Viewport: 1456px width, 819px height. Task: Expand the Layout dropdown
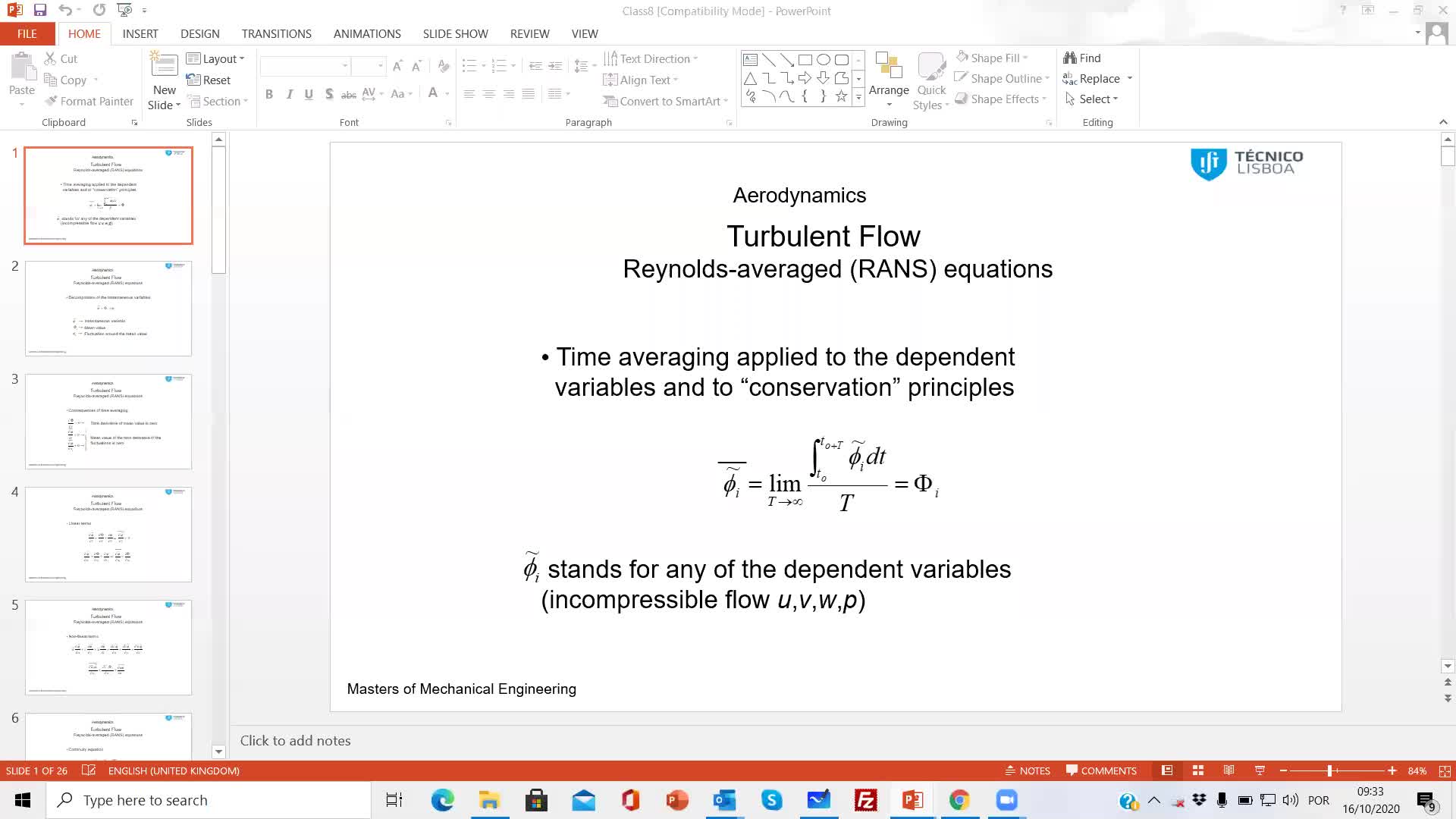pos(216,58)
